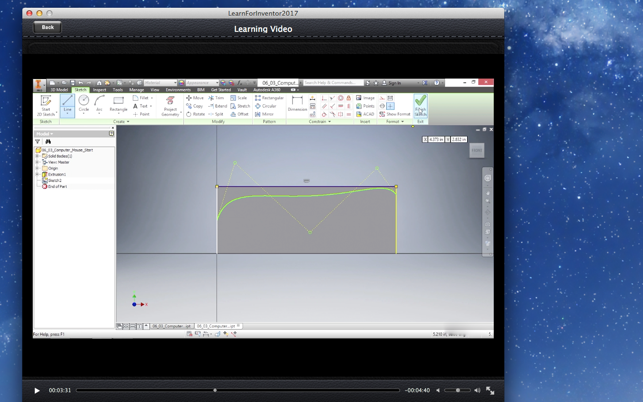Expand the Create panel dropdown
643x402 pixels.
121,122
